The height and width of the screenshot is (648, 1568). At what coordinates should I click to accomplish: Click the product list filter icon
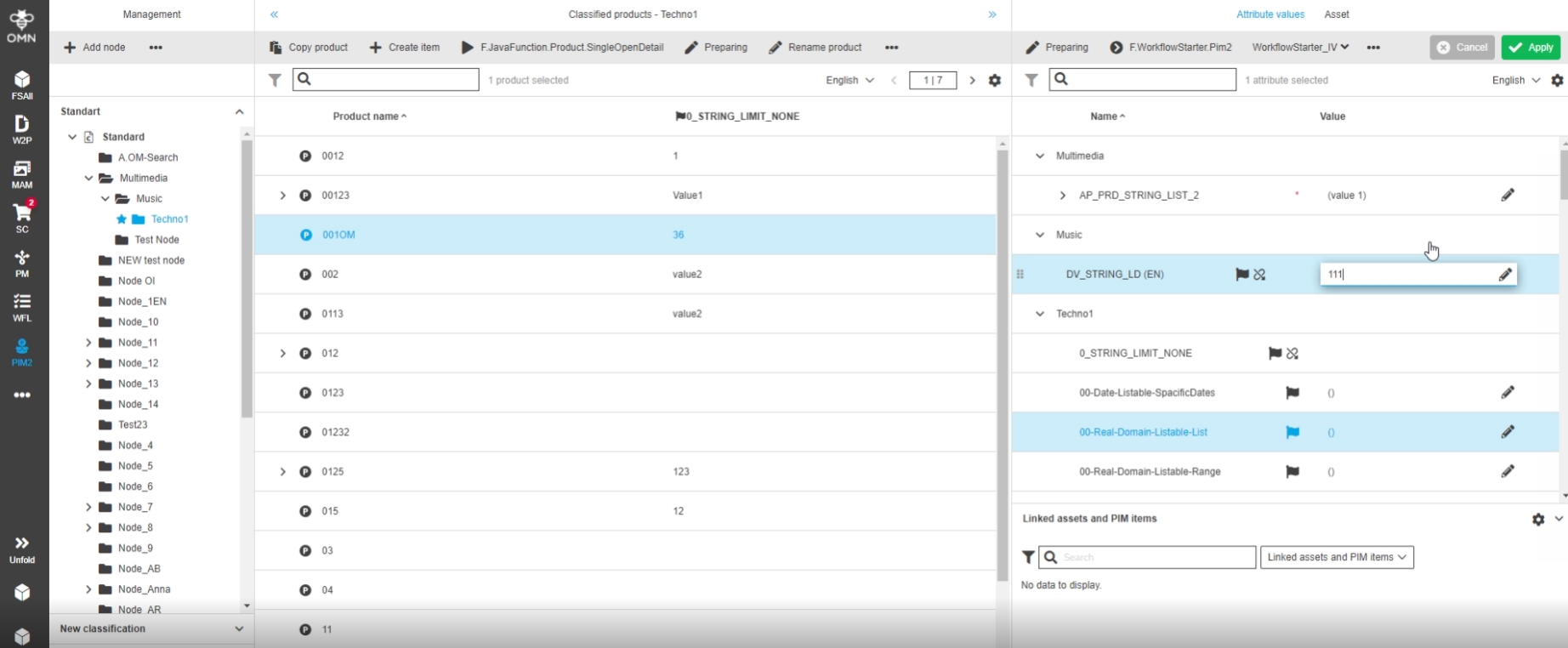click(275, 80)
